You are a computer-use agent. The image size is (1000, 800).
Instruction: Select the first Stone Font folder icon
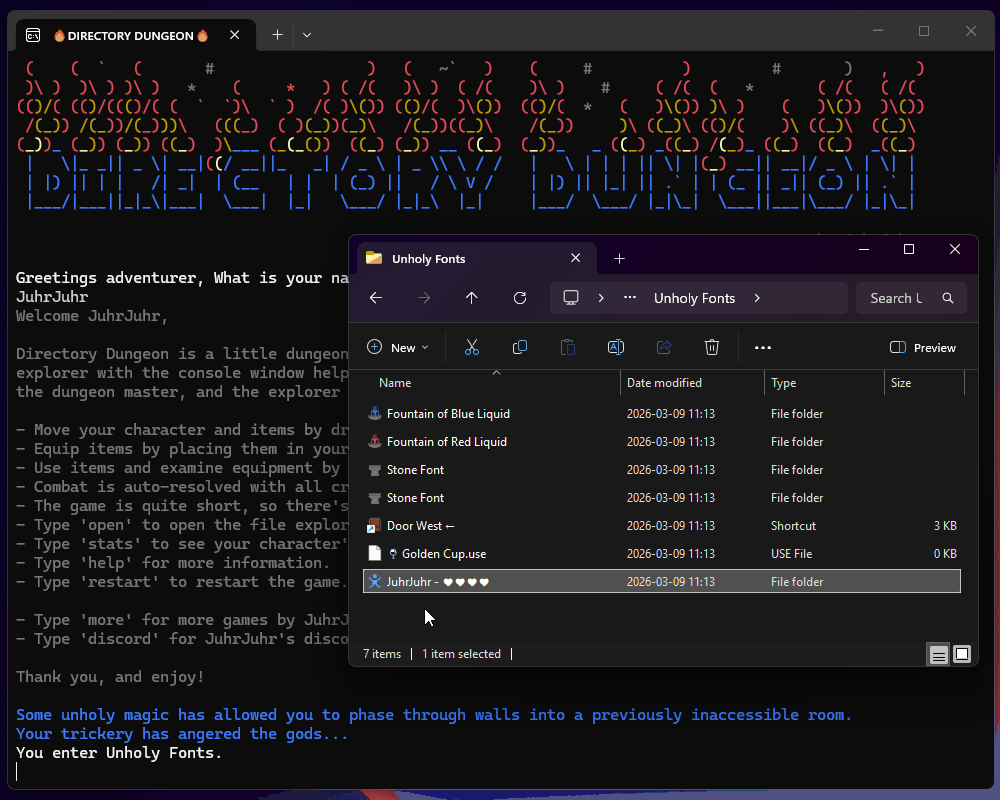[x=375, y=470]
